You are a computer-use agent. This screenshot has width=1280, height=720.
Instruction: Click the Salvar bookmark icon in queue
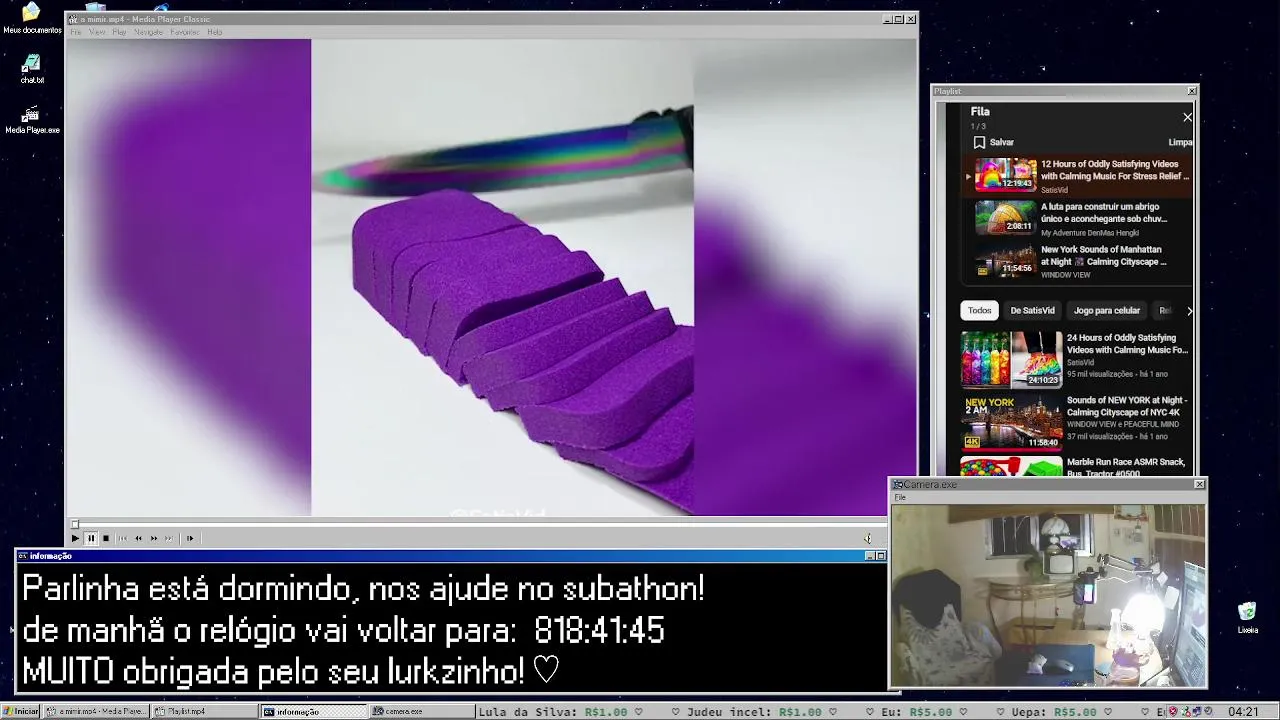coord(979,142)
